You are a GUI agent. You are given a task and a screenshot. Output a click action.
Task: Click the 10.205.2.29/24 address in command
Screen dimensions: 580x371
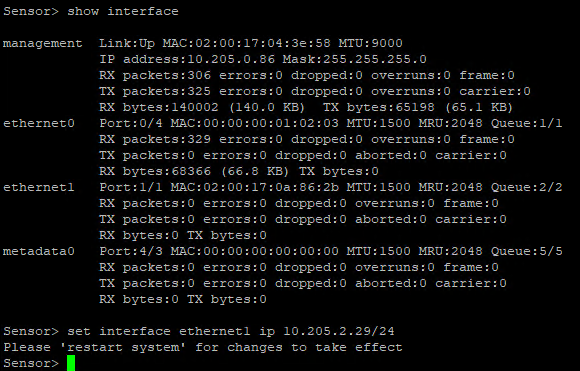coord(339,331)
